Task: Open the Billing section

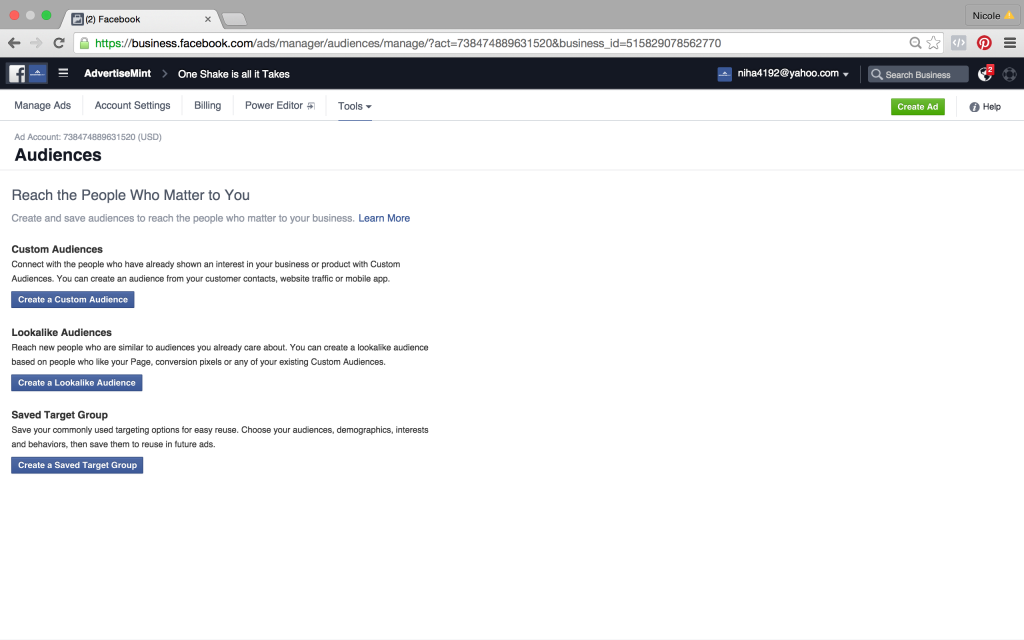Action: [x=207, y=105]
